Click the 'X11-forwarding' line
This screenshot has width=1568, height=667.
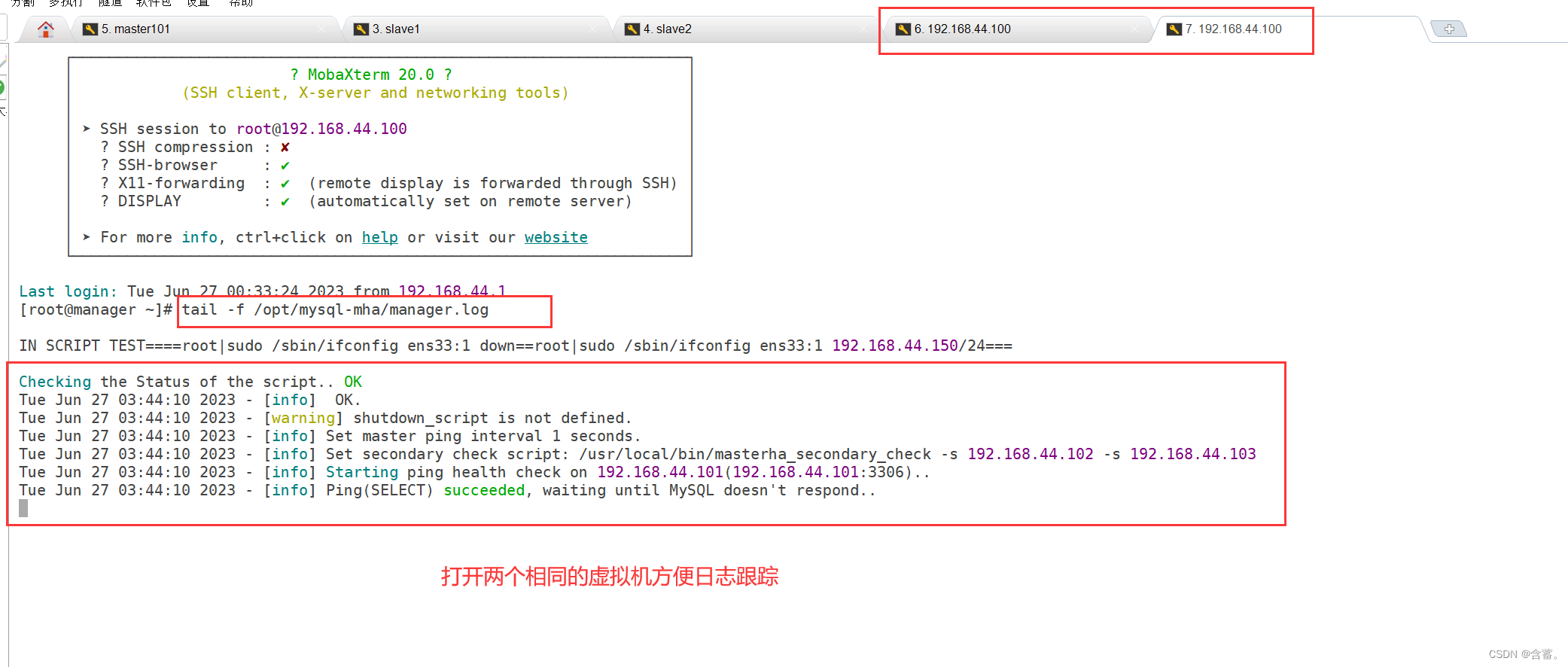click(389, 183)
